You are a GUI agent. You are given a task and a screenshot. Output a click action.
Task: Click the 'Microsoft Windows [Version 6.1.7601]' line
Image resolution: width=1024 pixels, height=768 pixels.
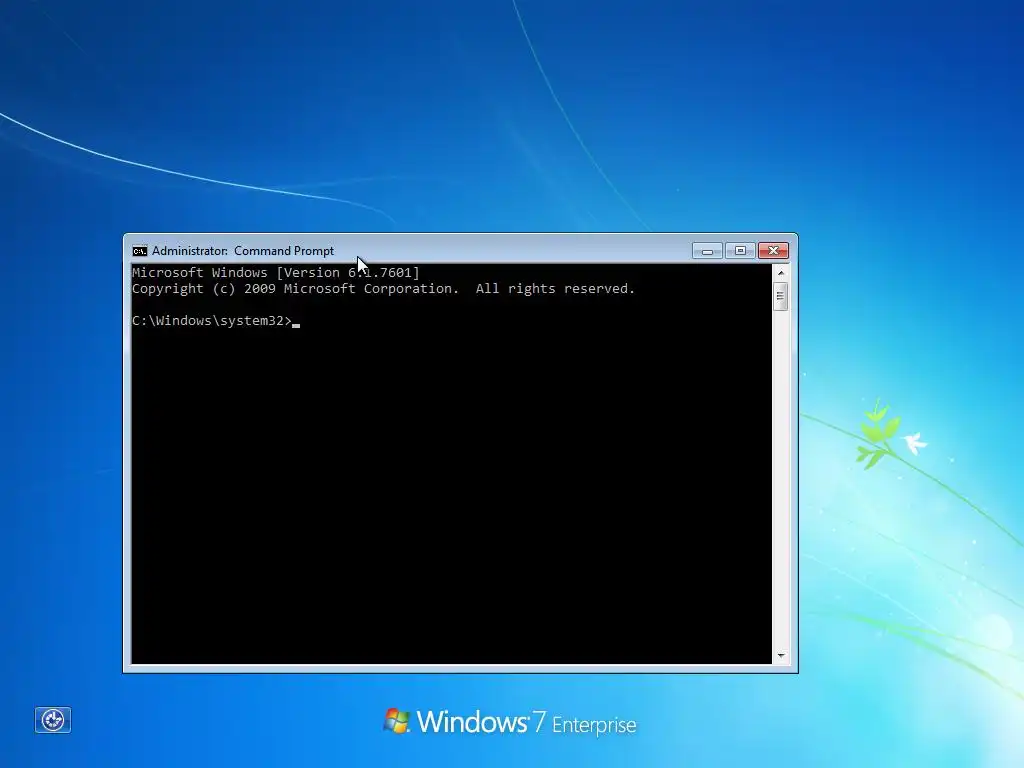pyautogui.click(x=276, y=272)
